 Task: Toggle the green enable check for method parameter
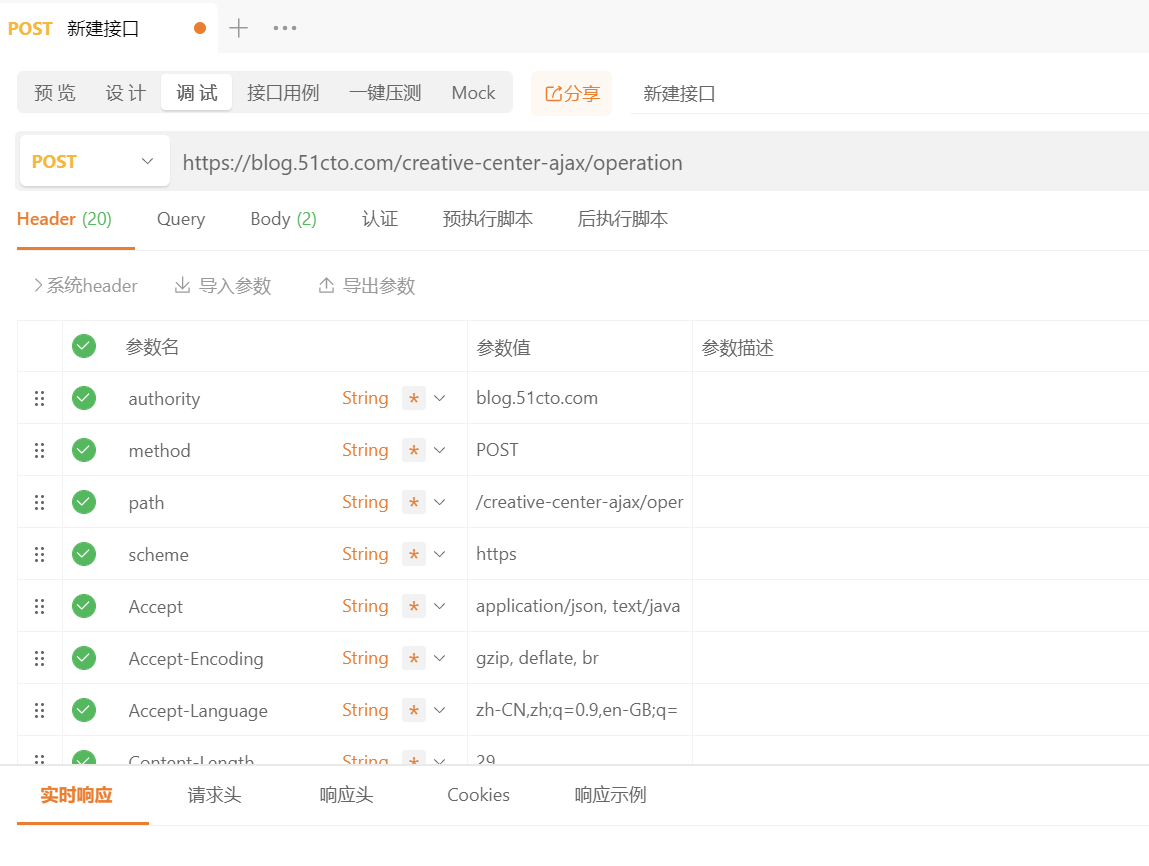[83, 449]
